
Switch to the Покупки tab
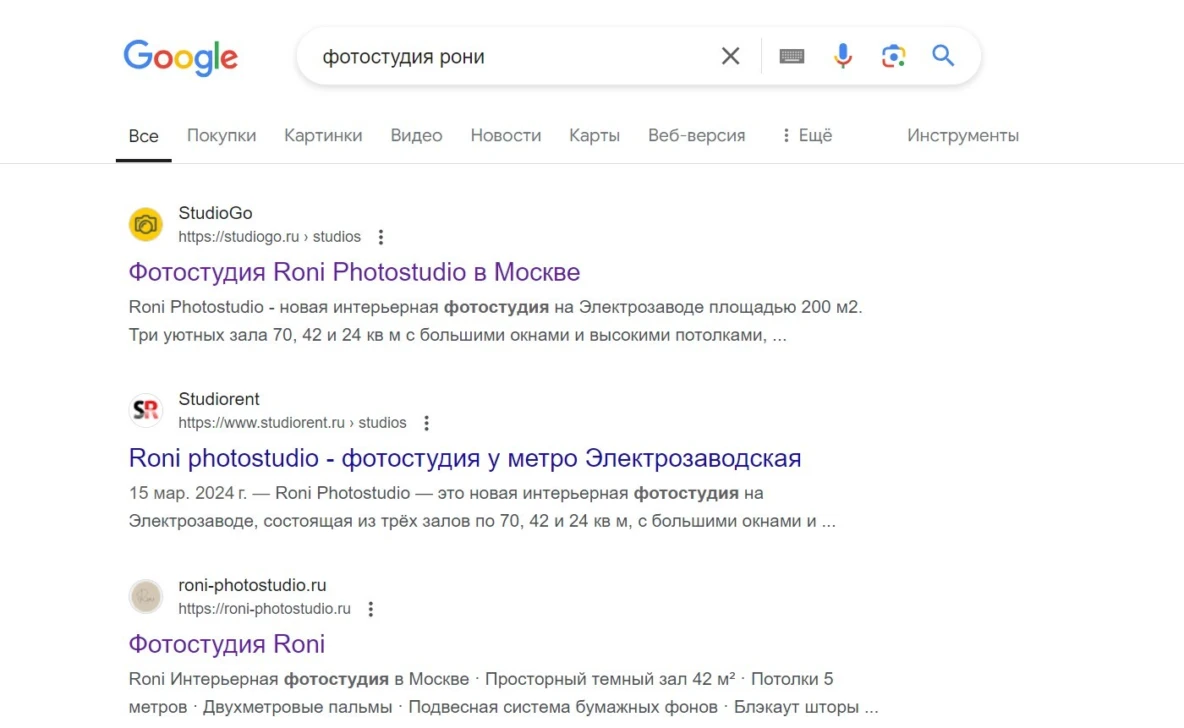tap(221, 135)
